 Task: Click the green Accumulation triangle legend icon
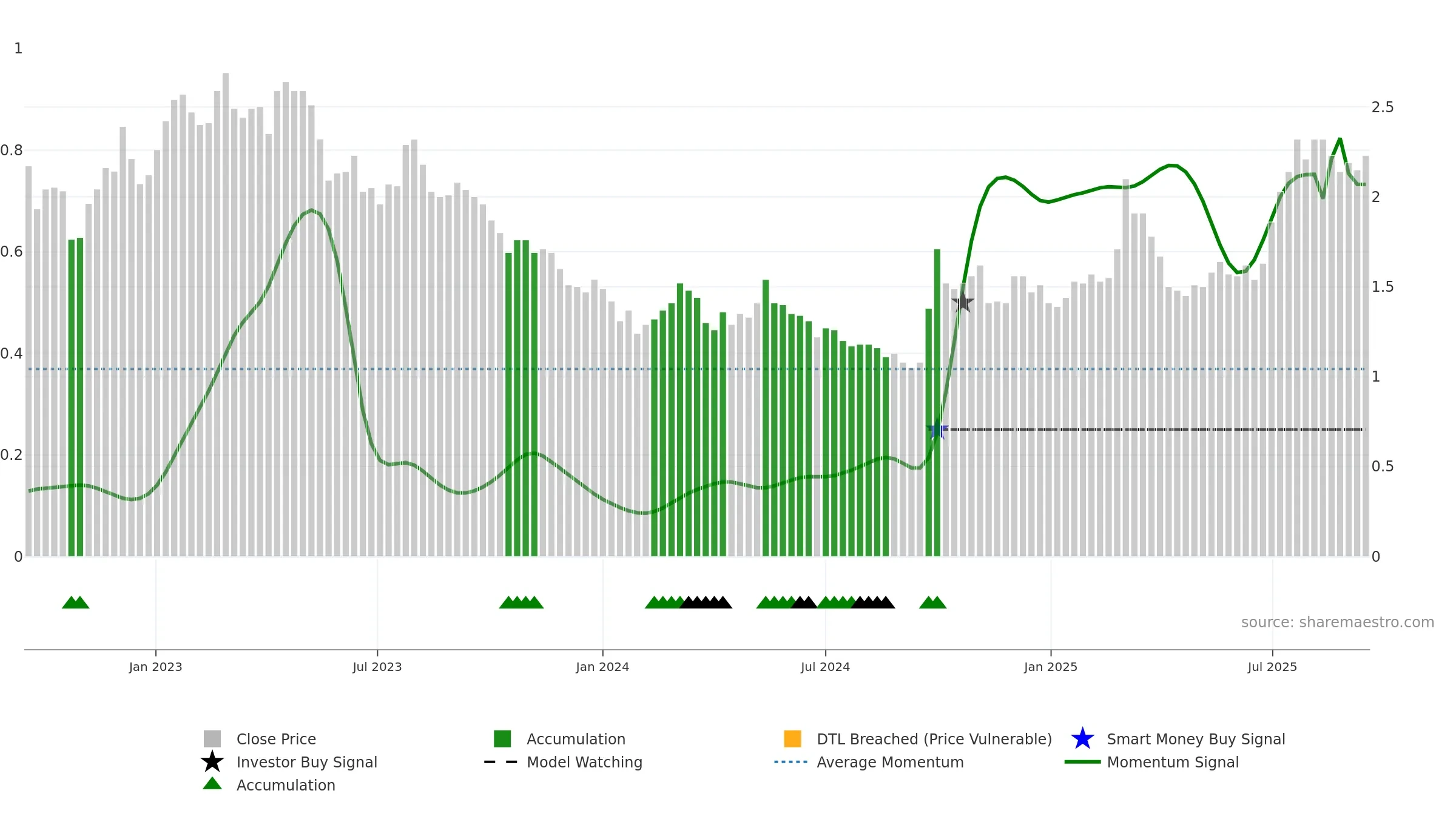pyautogui.click(x=212, y=783)
